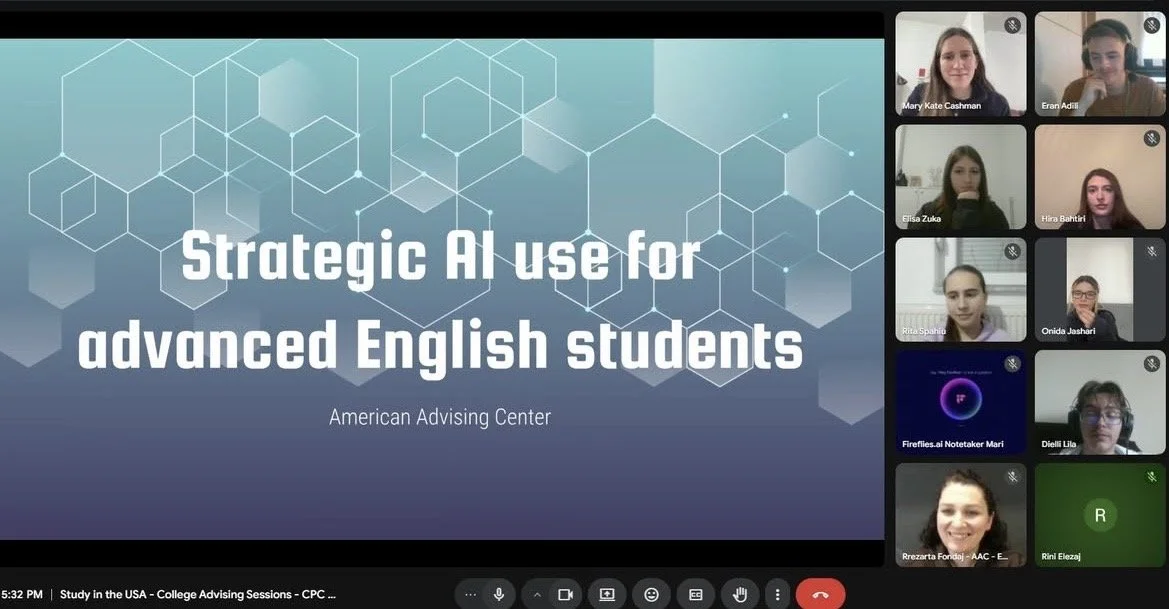Open microphone audio settings ellipsis
Screen dimensions: 1169x609
[x=470, y=594]
